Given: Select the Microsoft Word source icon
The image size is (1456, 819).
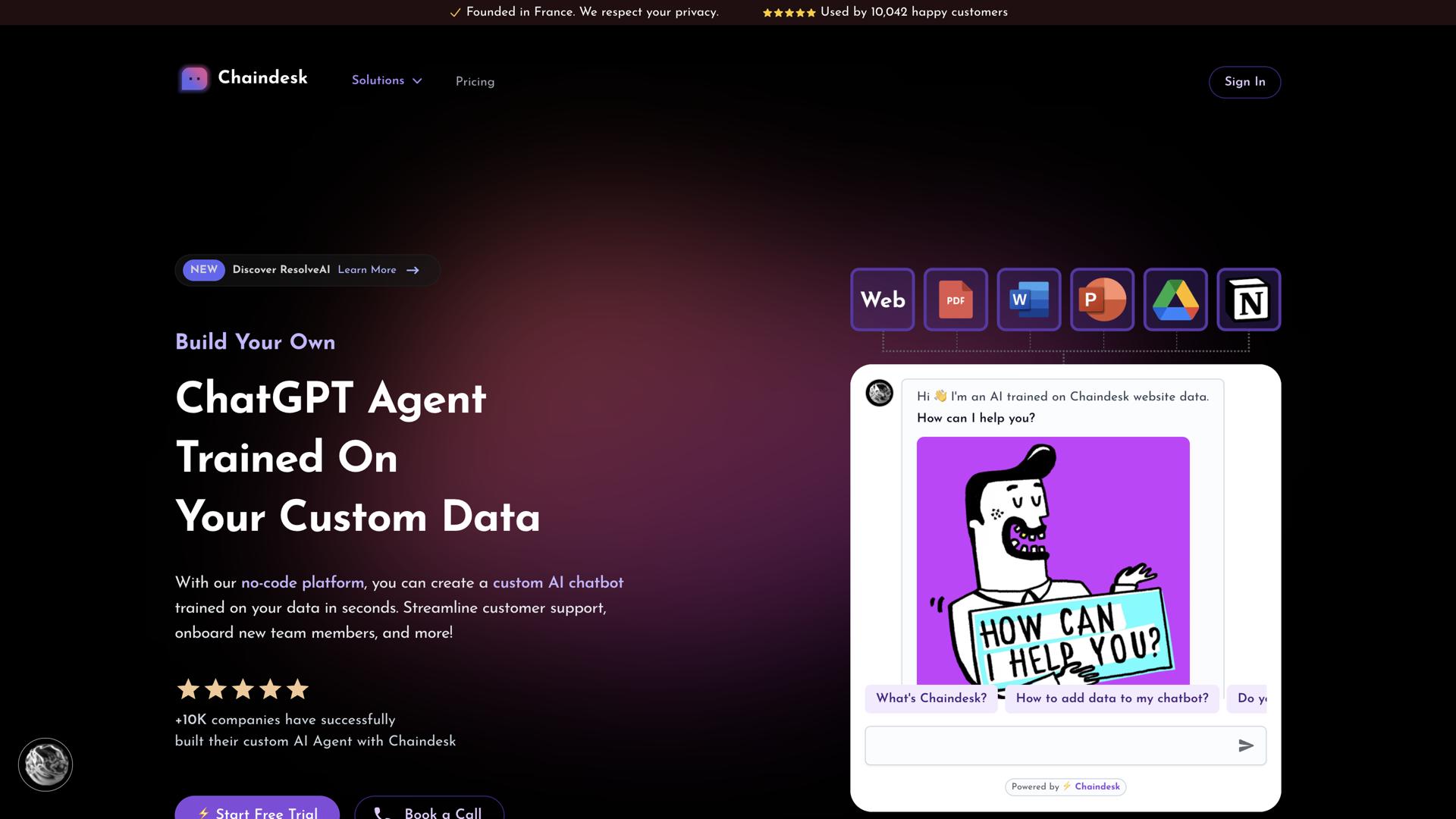Looking at the screenshot, I should click(1028, 300).
